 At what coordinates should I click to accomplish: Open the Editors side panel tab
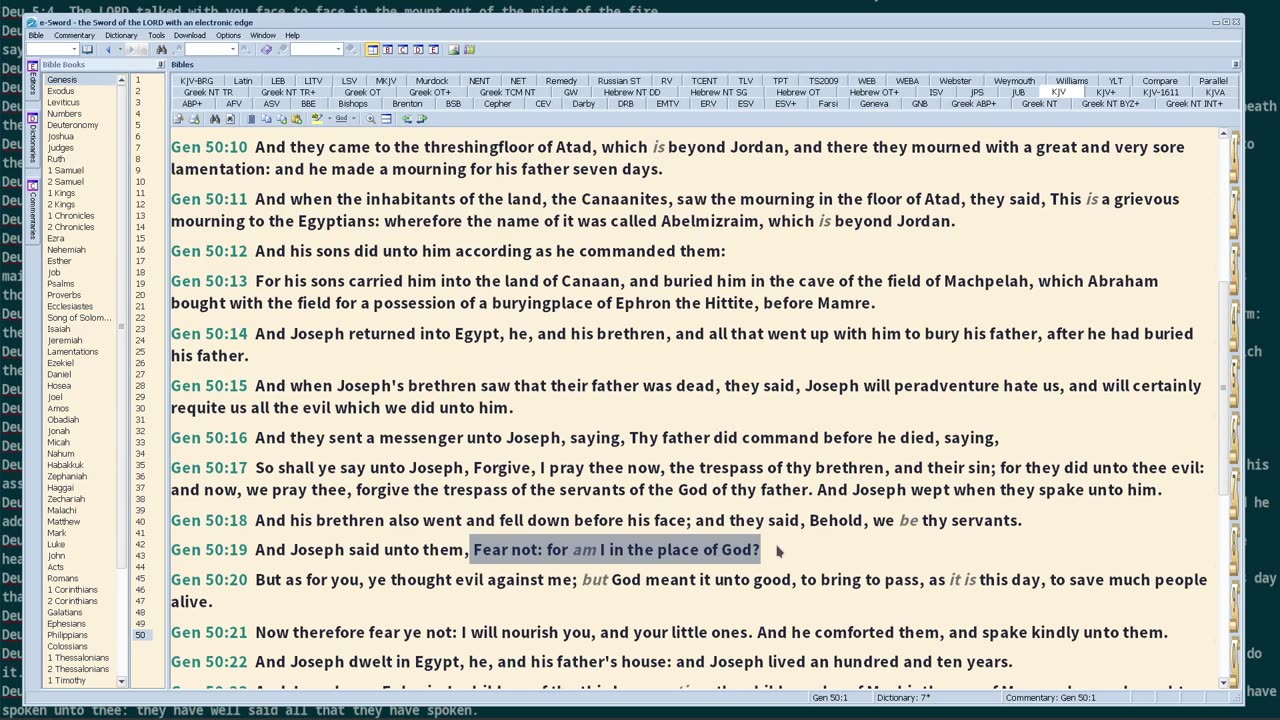(32, 79)
